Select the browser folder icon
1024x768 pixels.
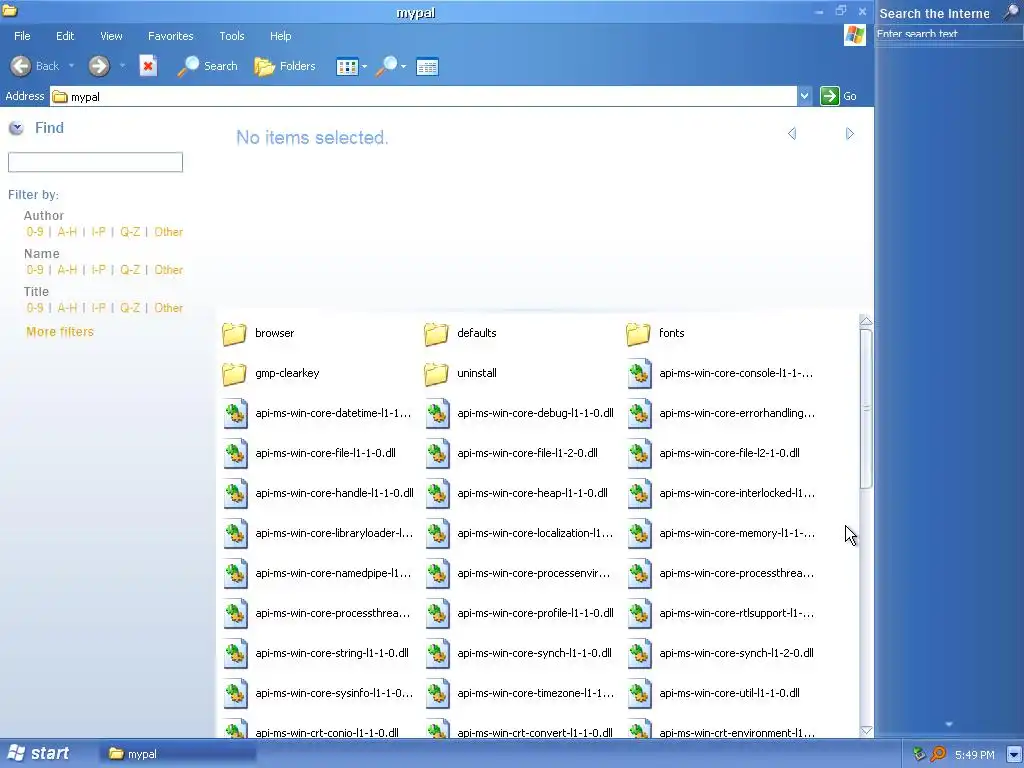tap(234, 333)
